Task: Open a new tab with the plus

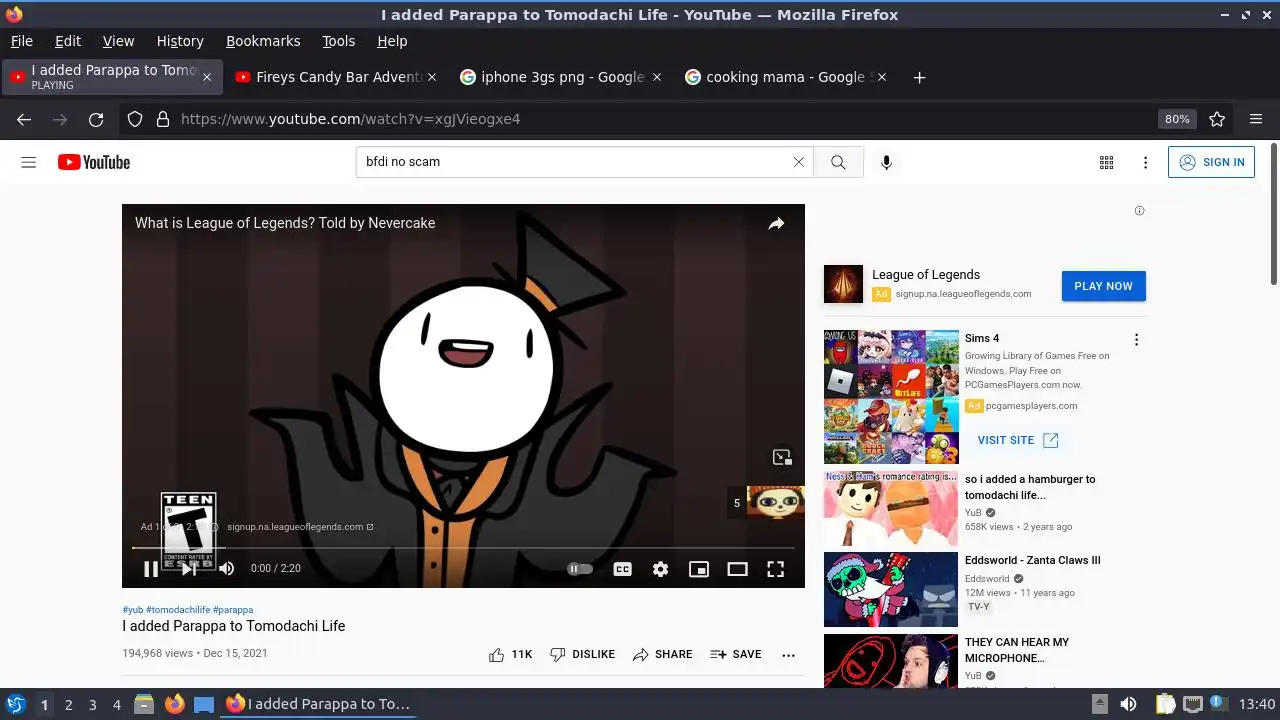Action: (919, 77)
